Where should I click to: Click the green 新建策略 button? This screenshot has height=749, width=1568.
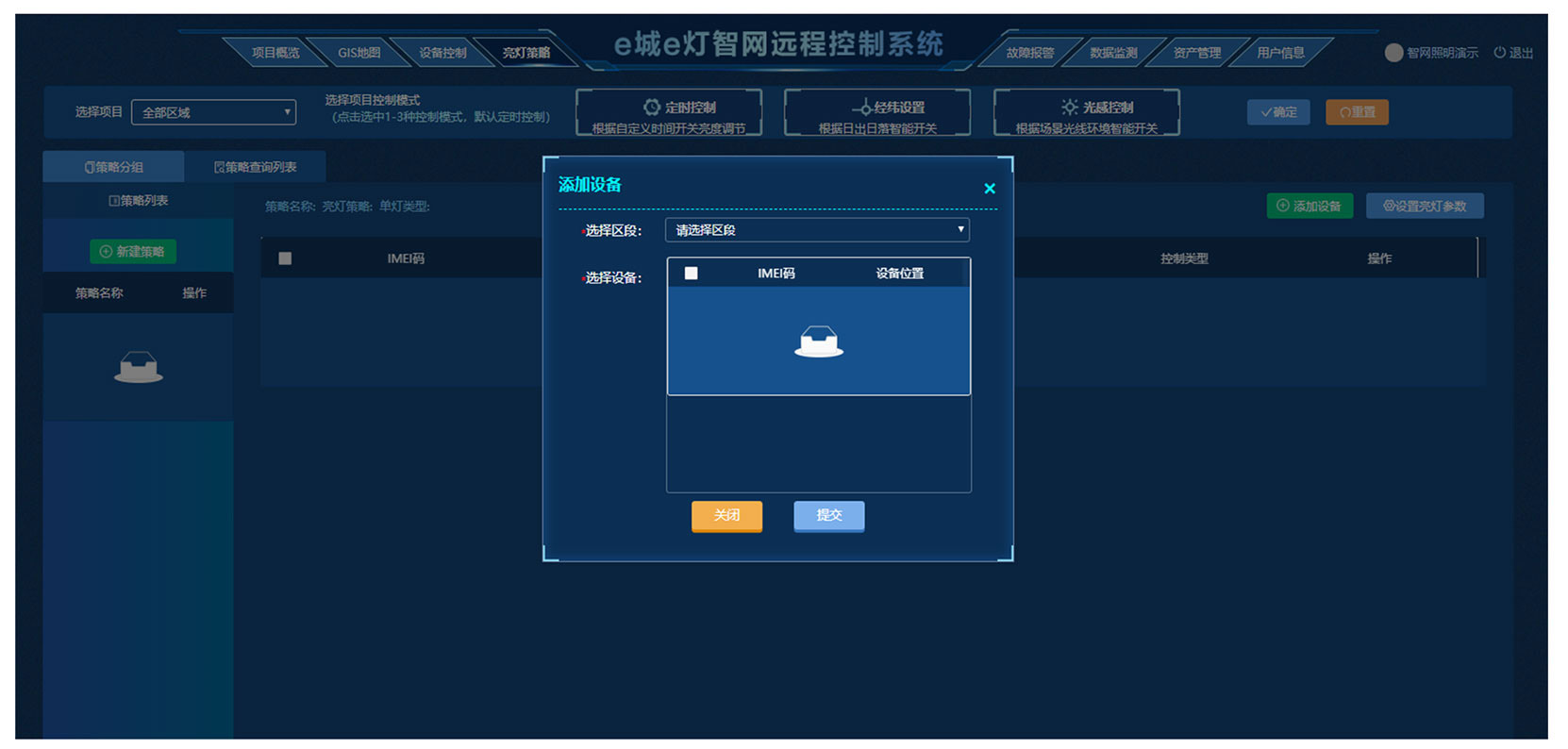132,252
